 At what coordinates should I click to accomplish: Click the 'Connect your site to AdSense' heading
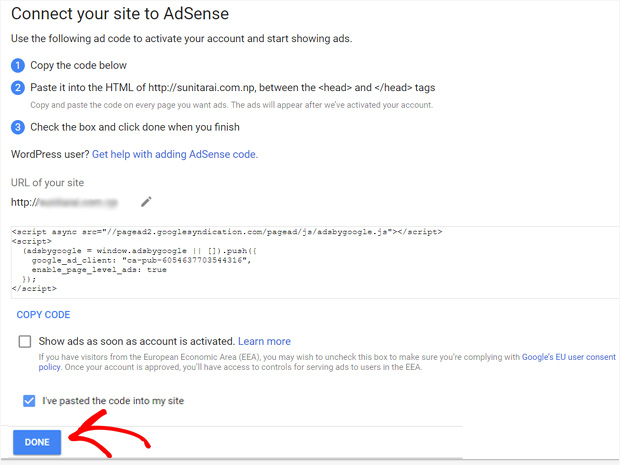120,14
